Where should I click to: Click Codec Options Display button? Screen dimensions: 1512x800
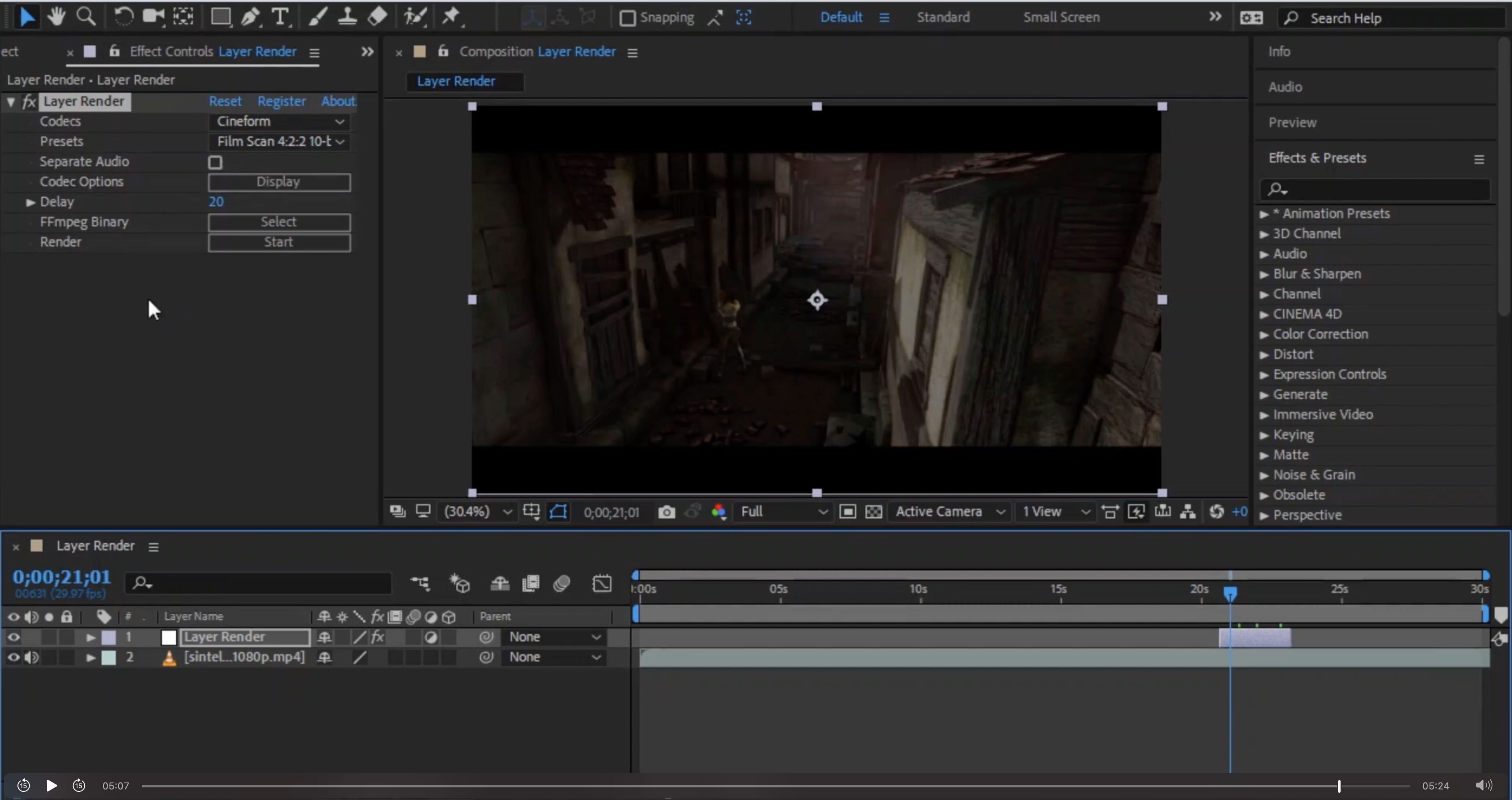pos(279,182)
